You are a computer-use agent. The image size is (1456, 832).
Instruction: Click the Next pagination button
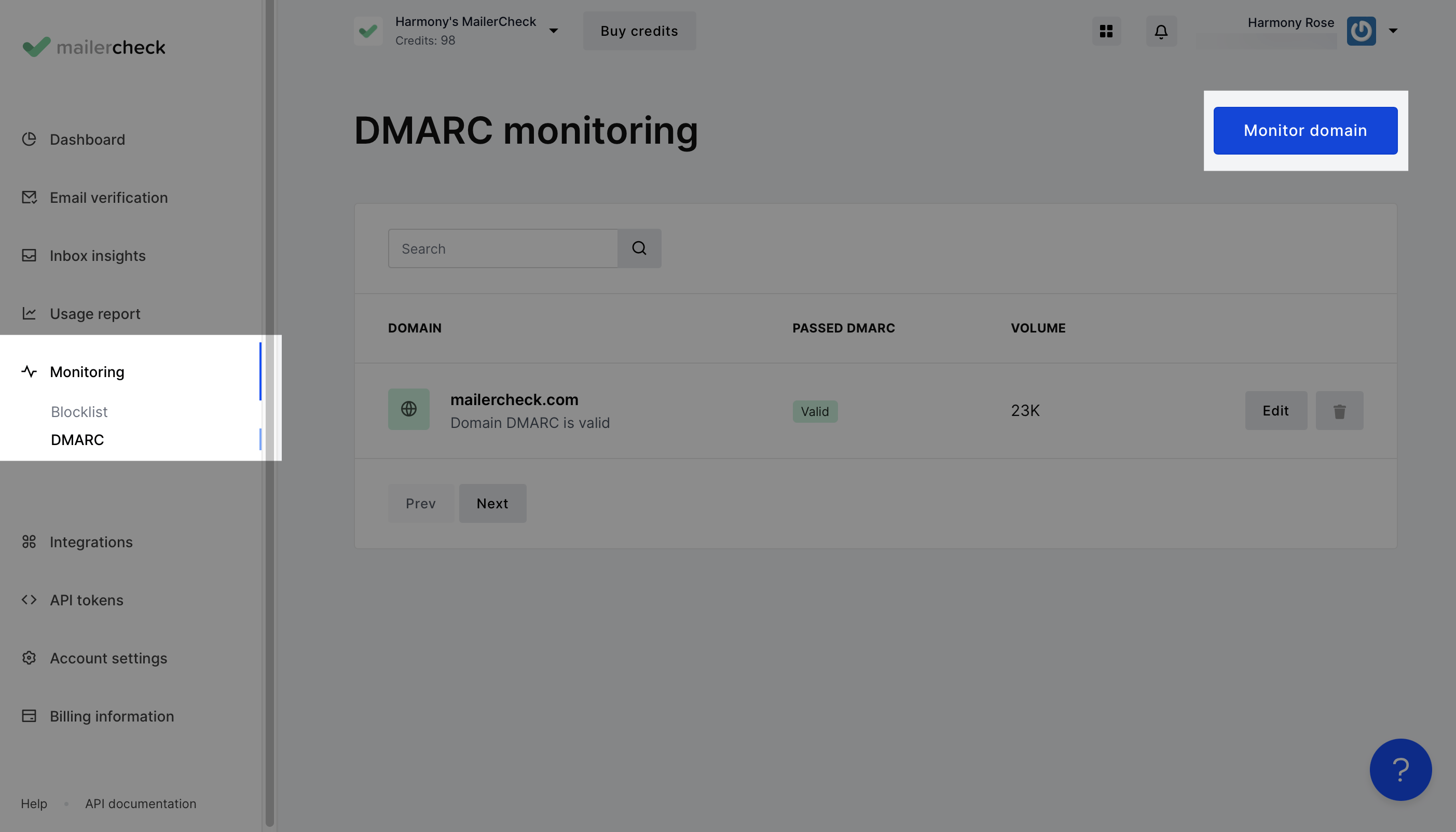[x=492, y=503]
